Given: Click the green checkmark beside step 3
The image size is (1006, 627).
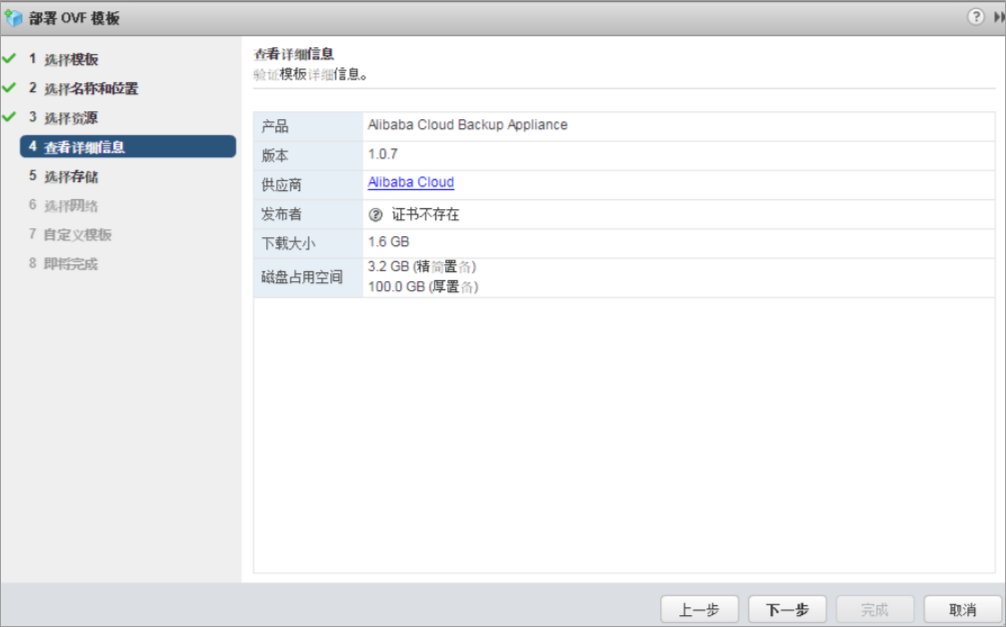Looking at the screenshot, I should pos(9,117).
